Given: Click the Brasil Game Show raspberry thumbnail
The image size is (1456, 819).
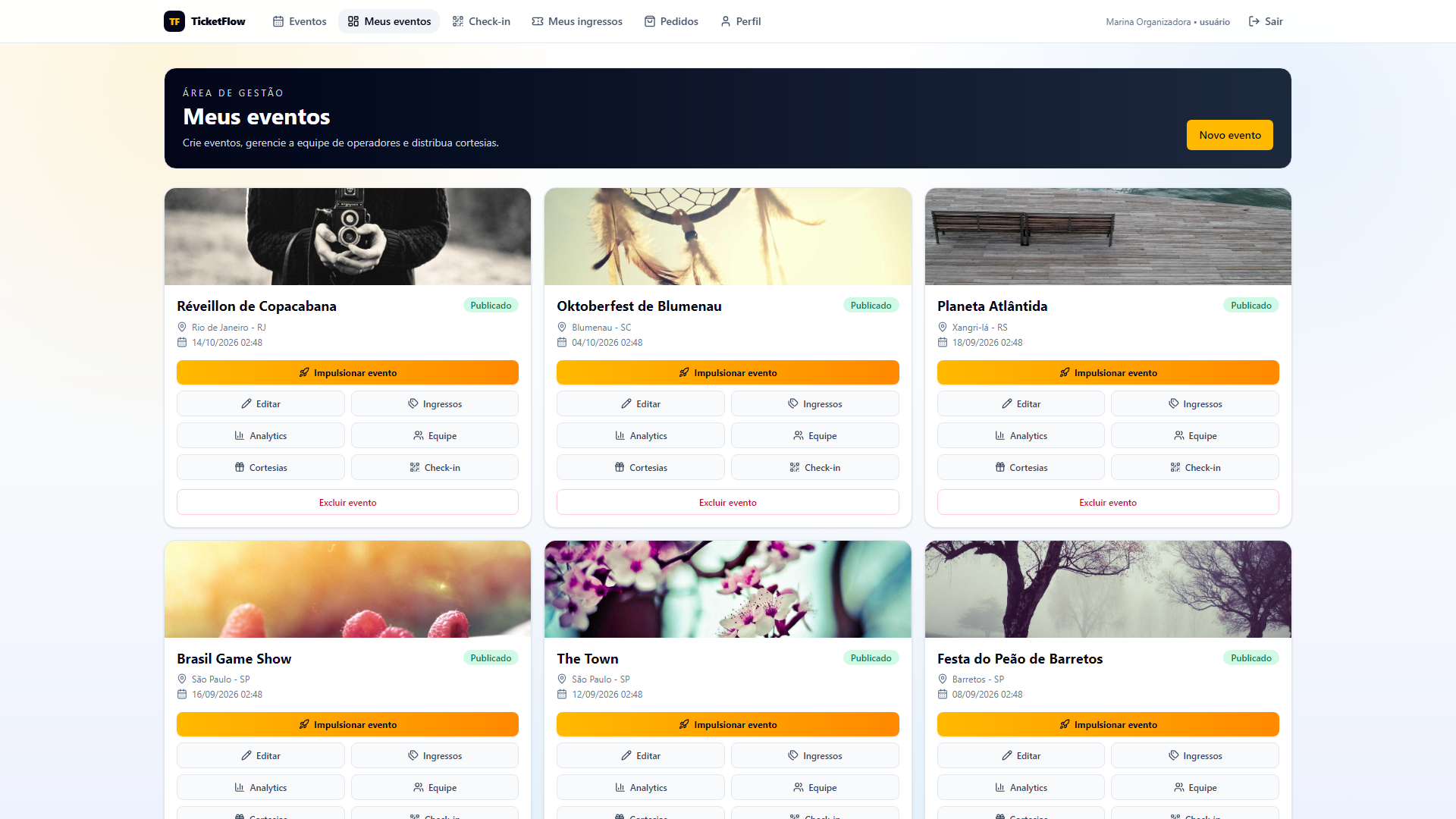Looking at the screenshot, I should [x=347, y=589].
